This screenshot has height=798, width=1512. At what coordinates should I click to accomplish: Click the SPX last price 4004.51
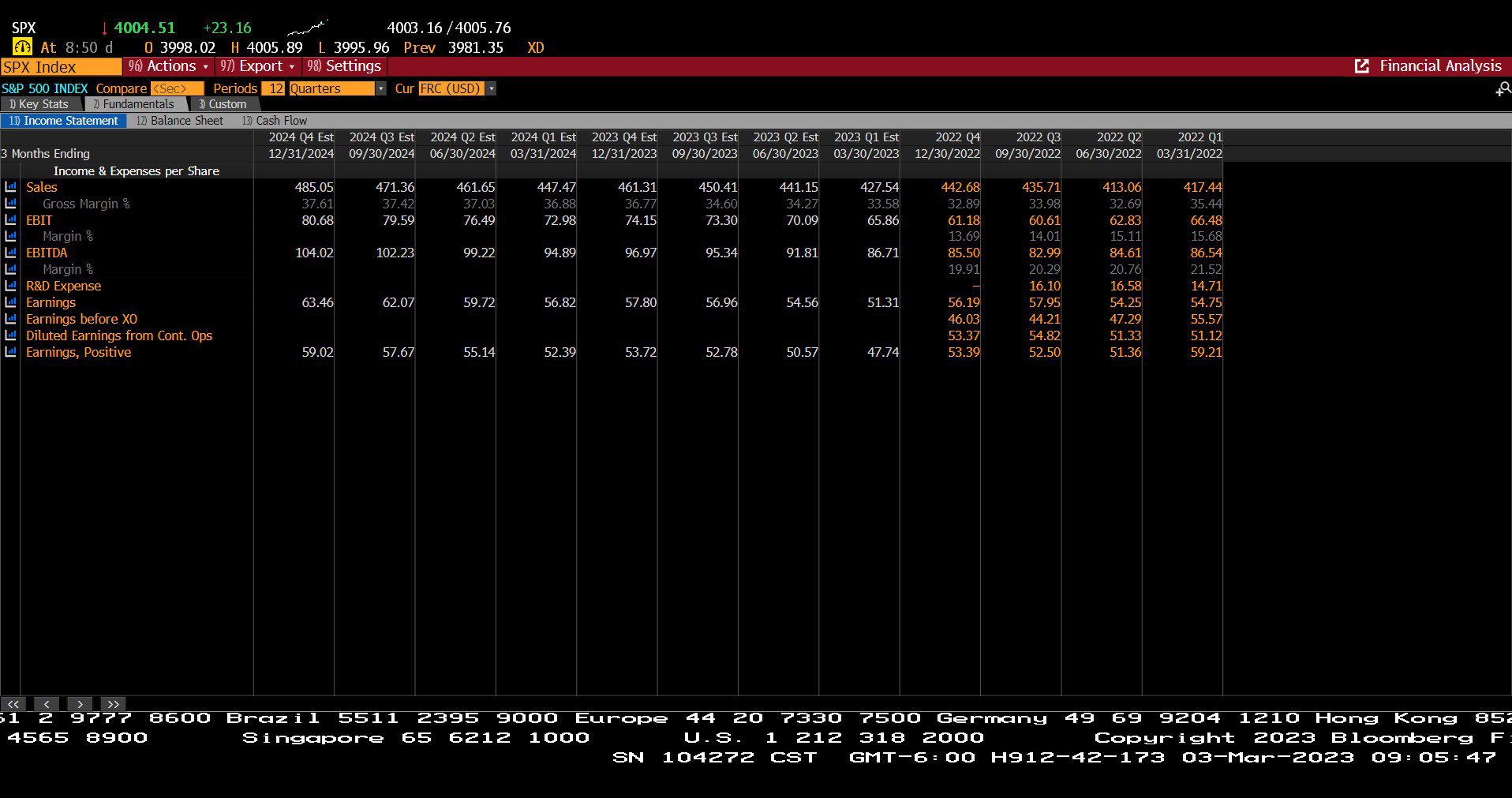144,28
